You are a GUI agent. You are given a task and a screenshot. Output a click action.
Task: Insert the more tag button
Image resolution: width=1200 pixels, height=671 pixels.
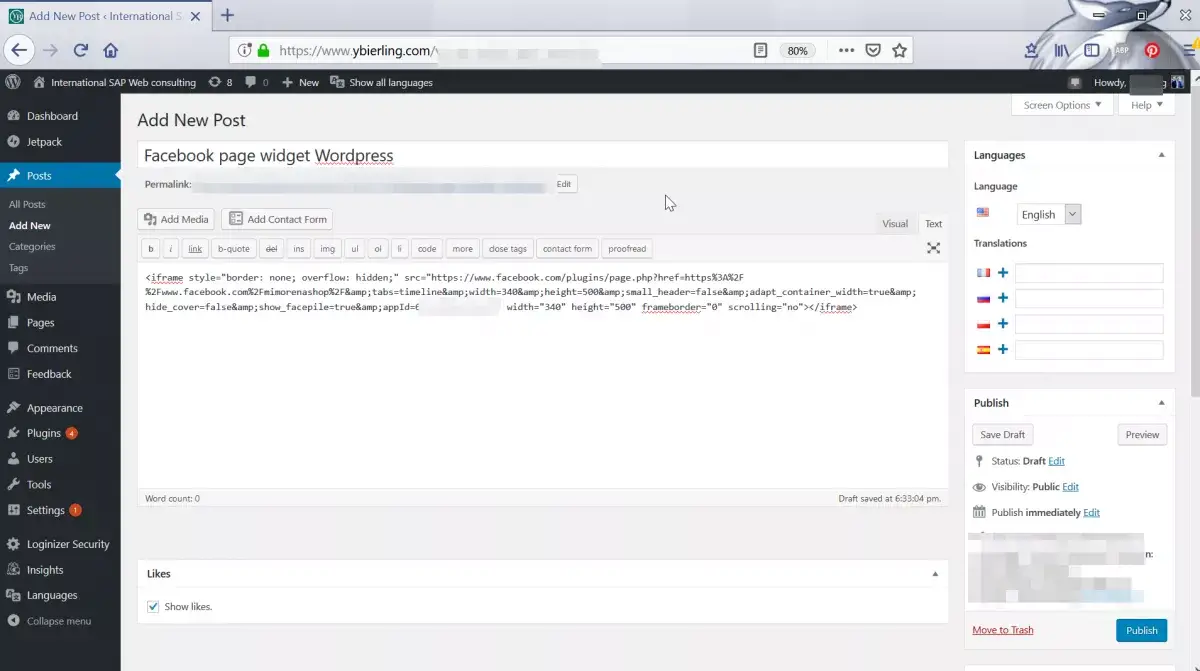point(462,249)
